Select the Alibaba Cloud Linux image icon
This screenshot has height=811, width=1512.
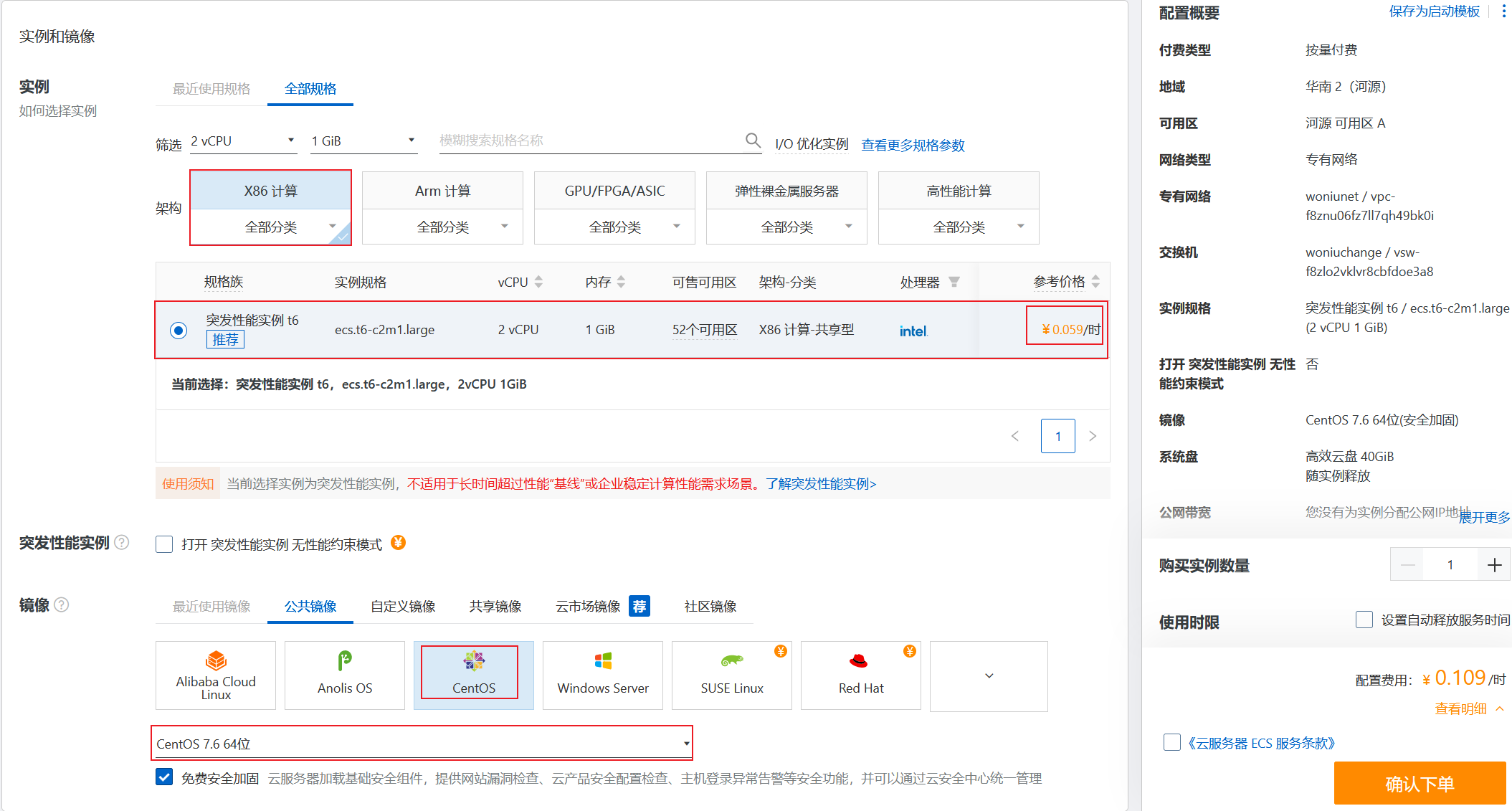coord(216,660)
